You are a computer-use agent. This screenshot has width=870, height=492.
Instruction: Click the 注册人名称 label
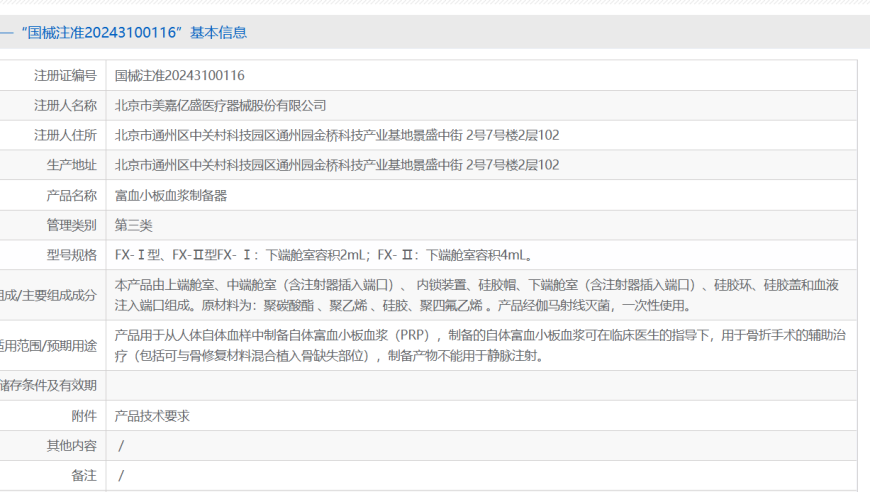pos(65,105)
